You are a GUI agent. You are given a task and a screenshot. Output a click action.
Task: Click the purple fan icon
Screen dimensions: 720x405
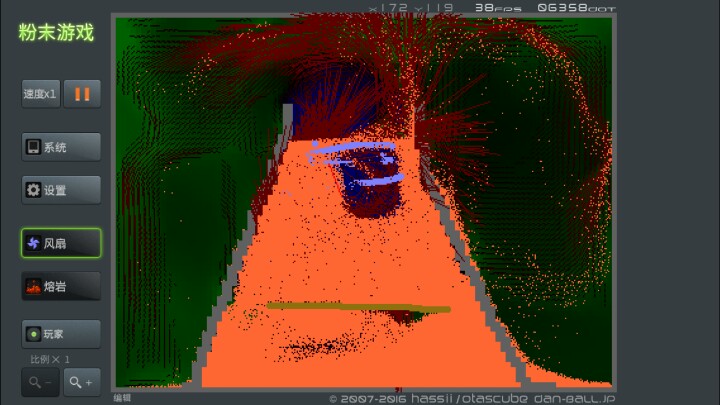(x=33, y=243)
